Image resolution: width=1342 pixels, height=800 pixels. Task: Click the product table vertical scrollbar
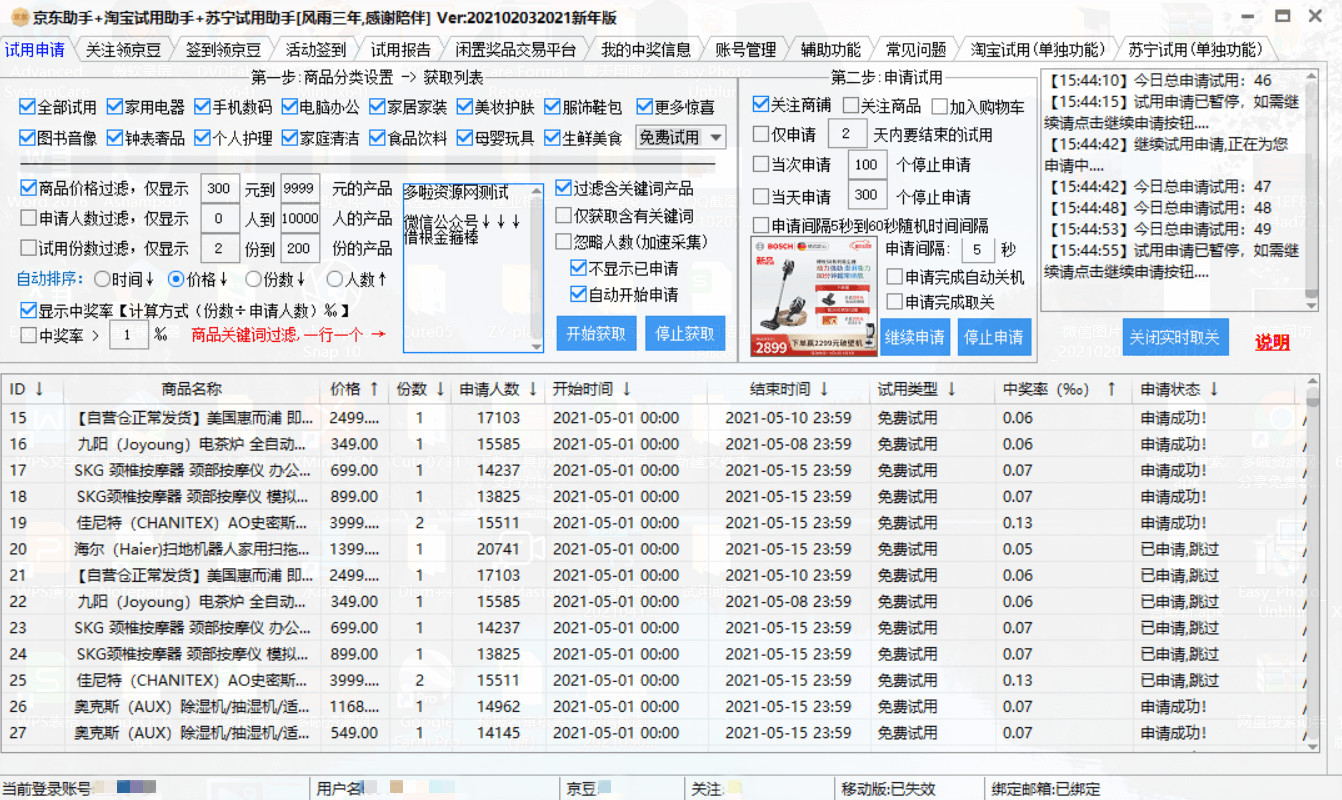click(x=1311, y=565)
